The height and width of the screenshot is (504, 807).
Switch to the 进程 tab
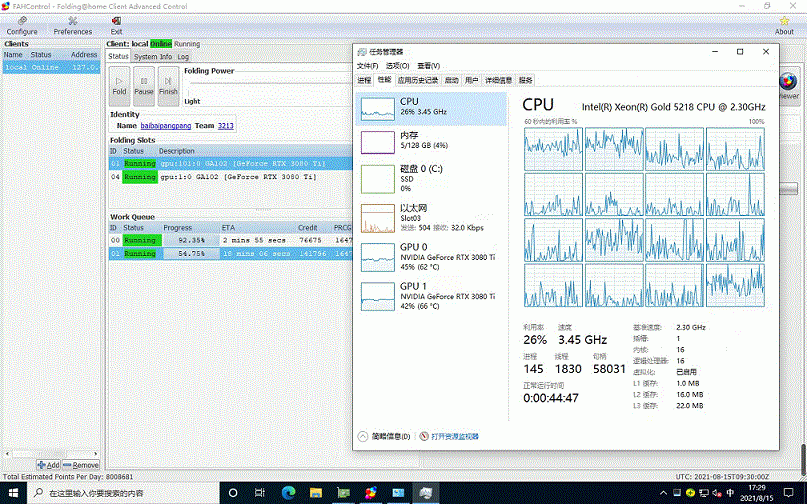click(x=364, y=80)
